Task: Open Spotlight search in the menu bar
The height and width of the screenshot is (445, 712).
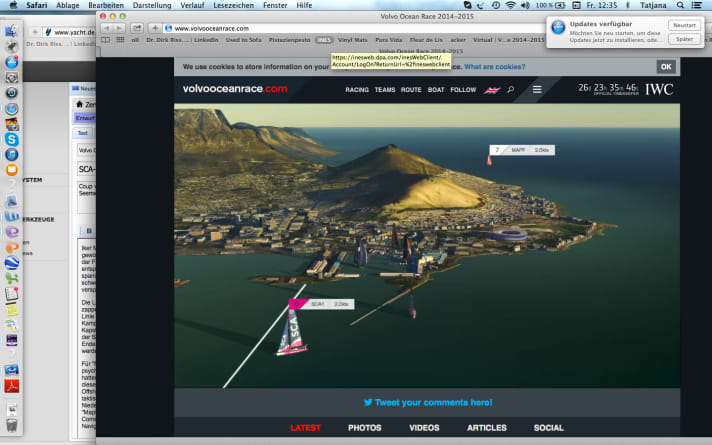Action: [x=680, y=5]
